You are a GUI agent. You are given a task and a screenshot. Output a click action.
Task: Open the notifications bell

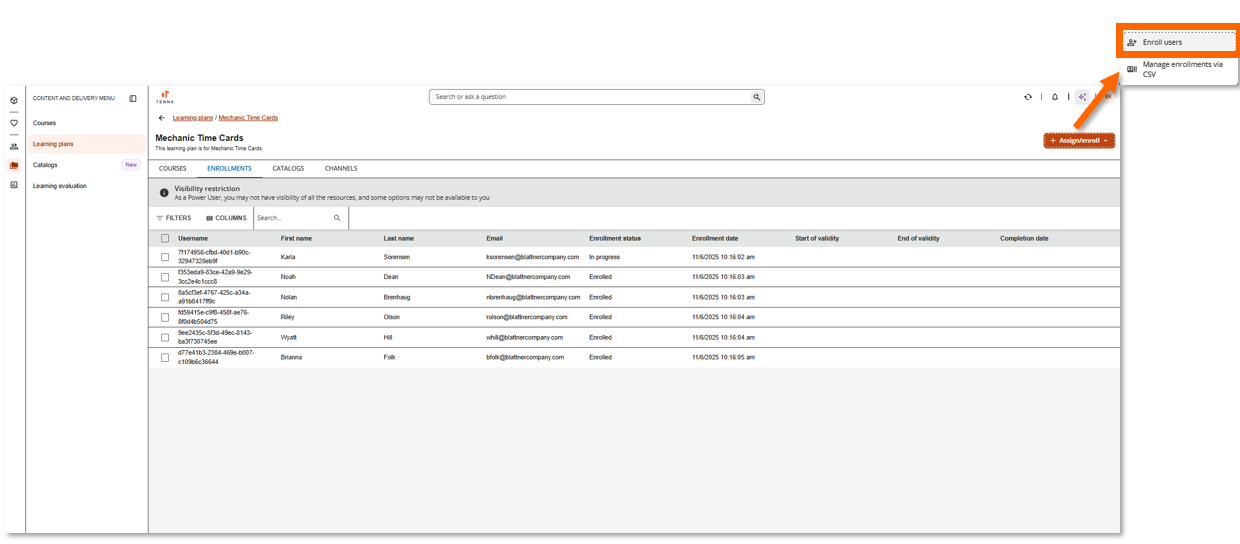tap(1054, 97)
